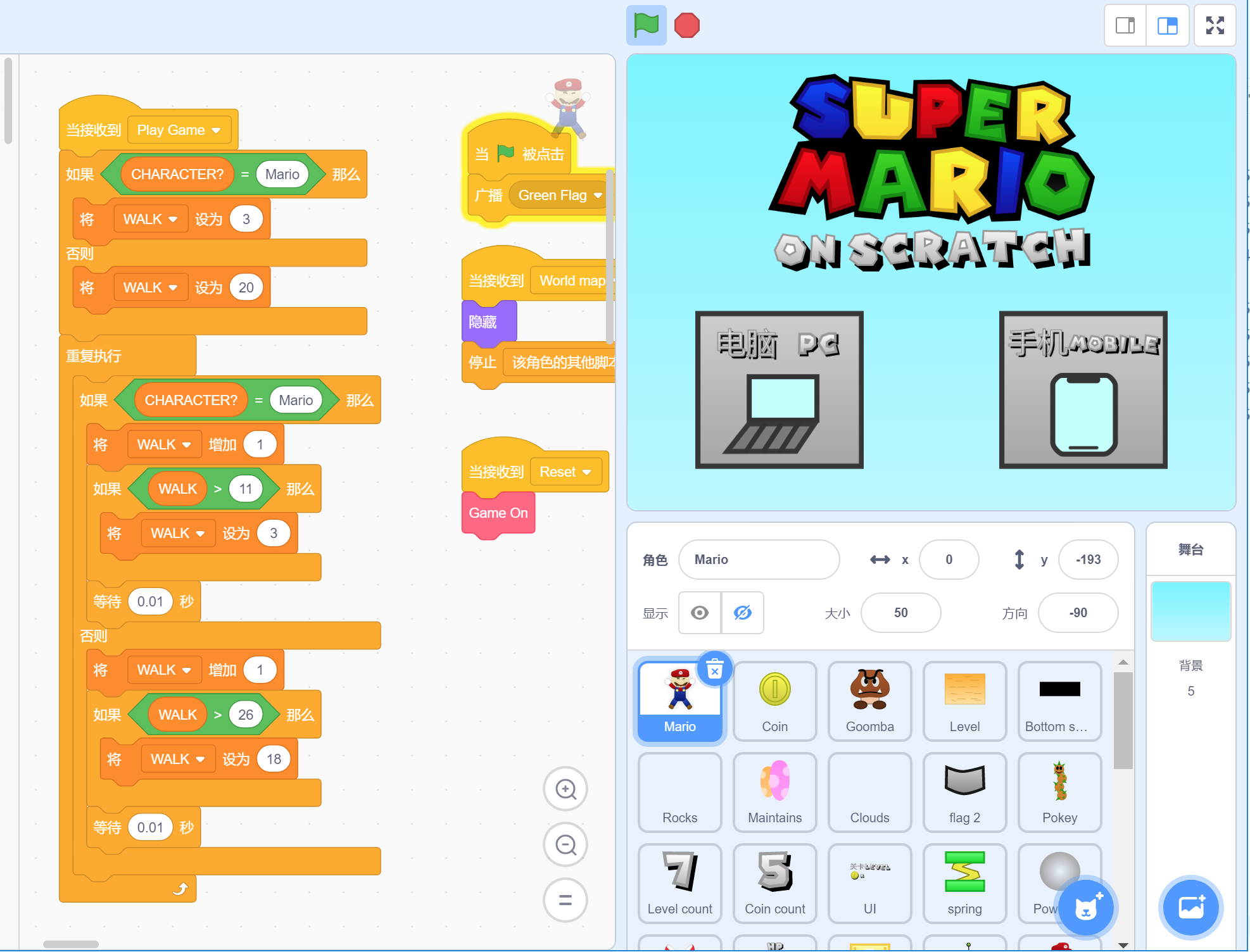The height and width of the screenshot is (952, 1250).
Task: Open WALK variable dropdown in set-to-20 block
Action: (151, 287)
